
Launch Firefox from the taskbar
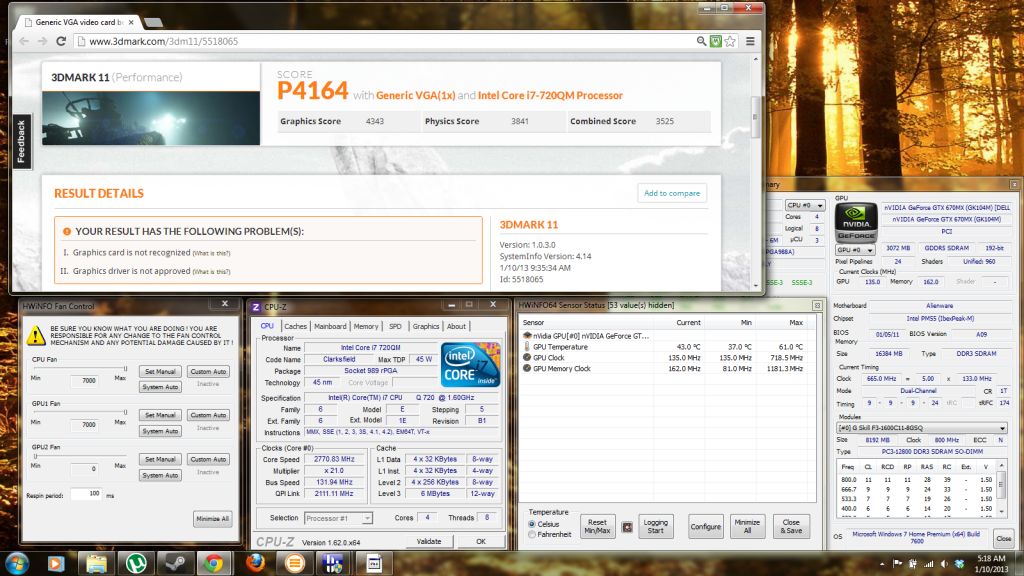tap(255, 563)
